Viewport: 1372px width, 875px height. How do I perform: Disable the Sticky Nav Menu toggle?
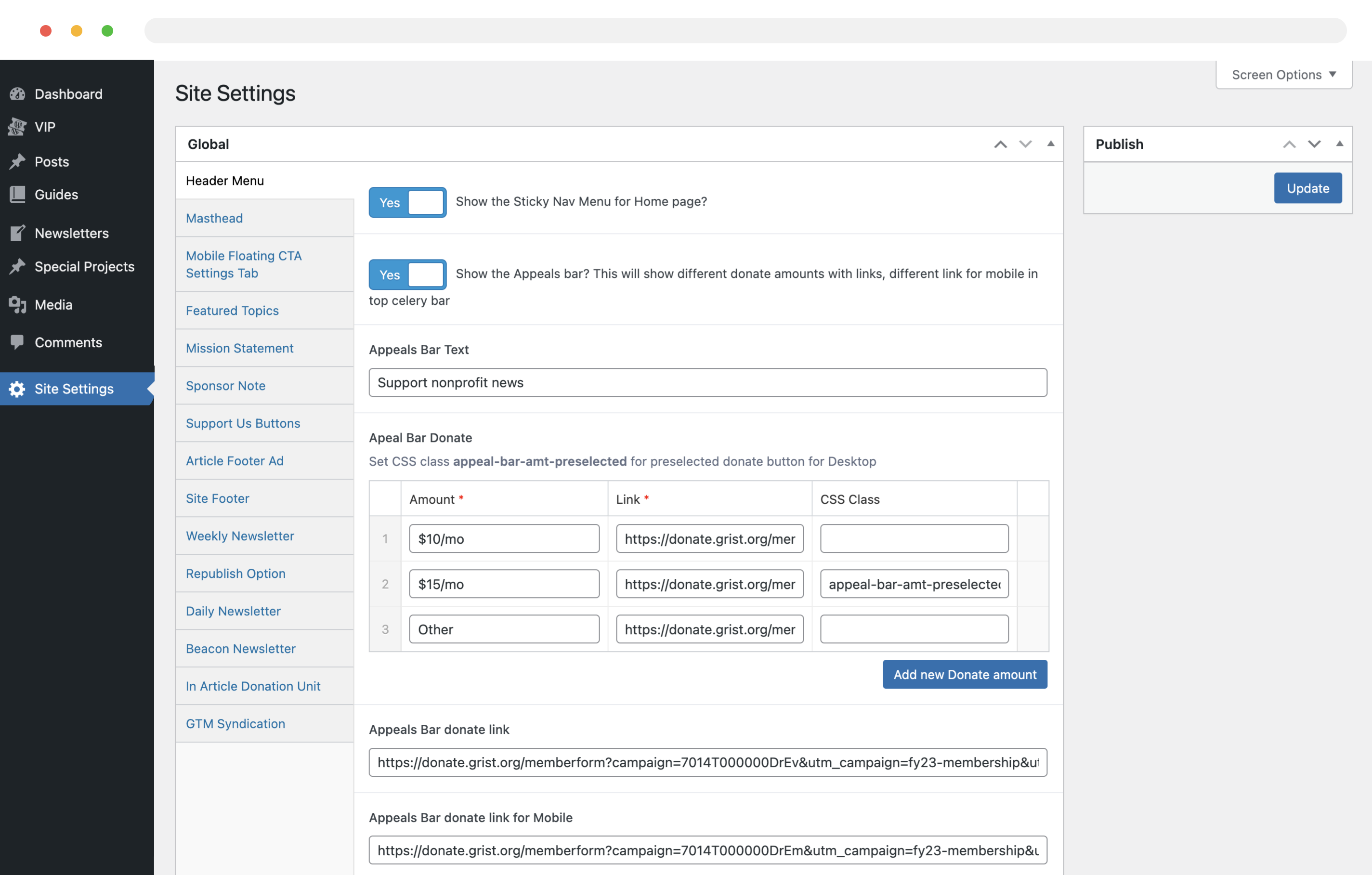(407, 202)
